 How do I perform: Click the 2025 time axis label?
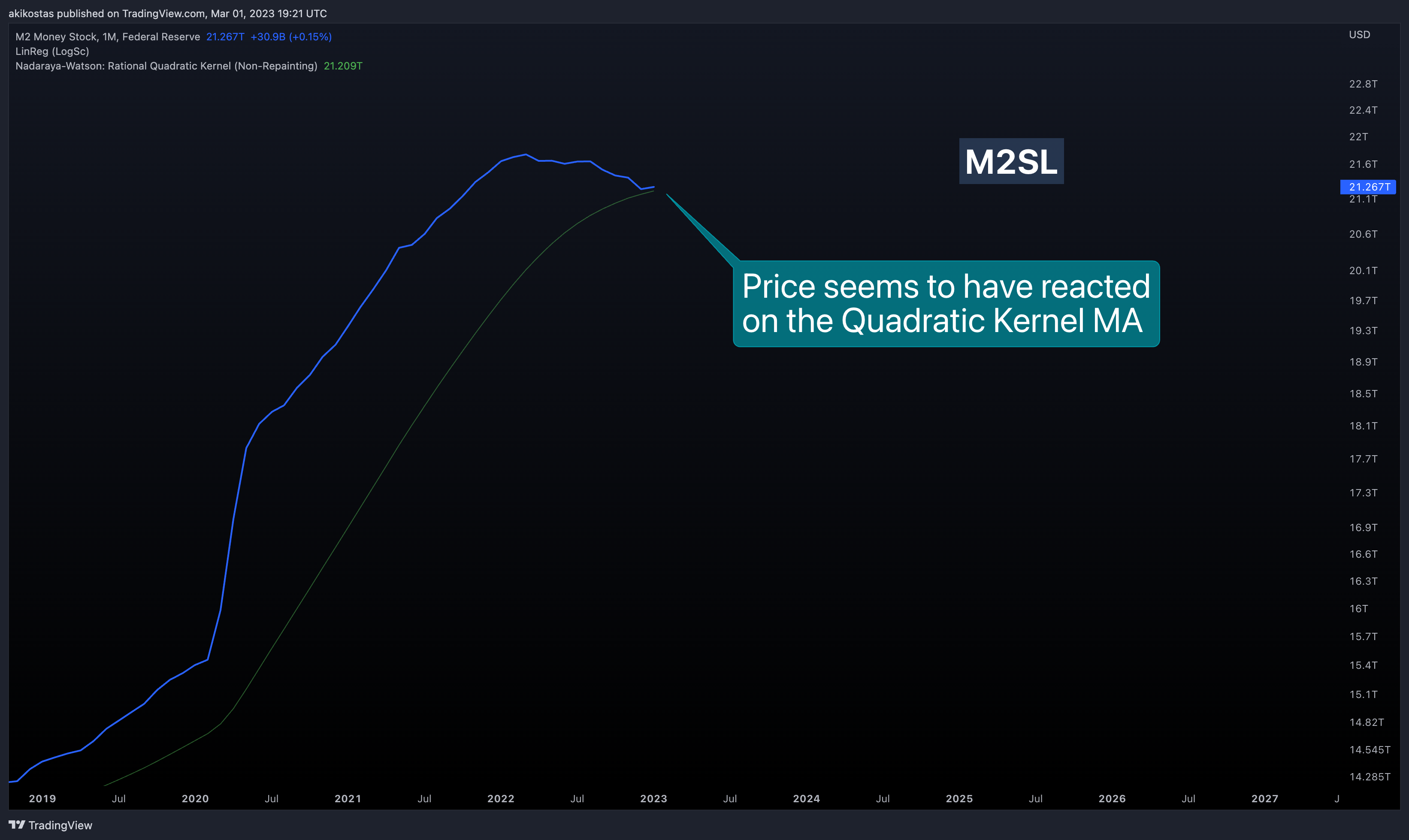coord(959,799)
